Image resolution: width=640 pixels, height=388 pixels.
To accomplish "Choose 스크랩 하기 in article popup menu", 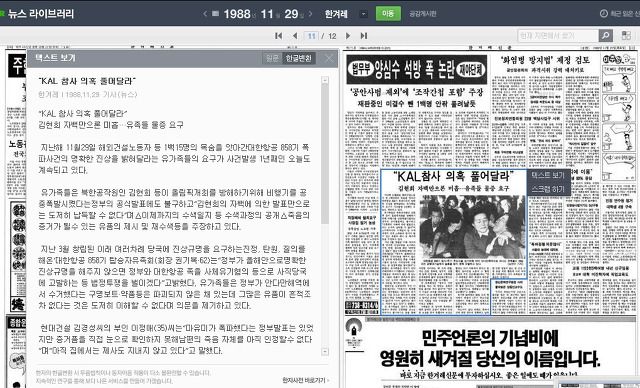I will [548, 189].
